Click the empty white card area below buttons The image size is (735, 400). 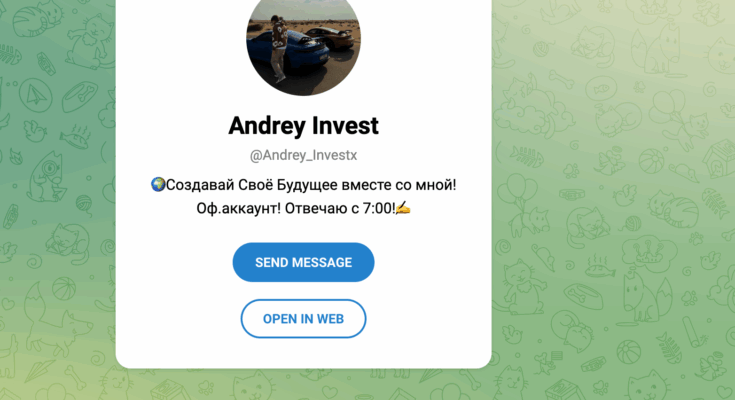303,353
